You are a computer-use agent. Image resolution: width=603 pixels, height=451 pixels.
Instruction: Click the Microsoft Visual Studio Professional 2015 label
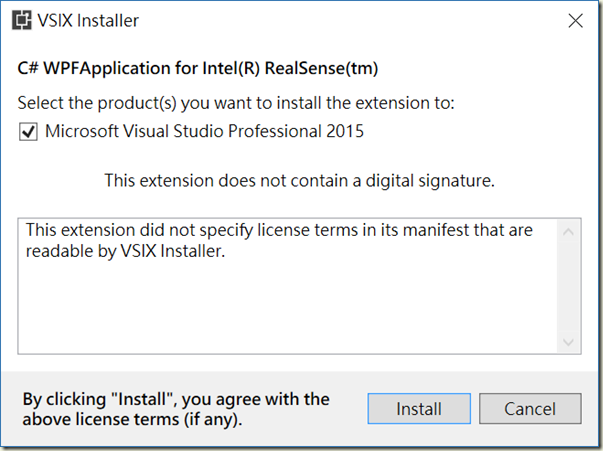tap(204, 131)
